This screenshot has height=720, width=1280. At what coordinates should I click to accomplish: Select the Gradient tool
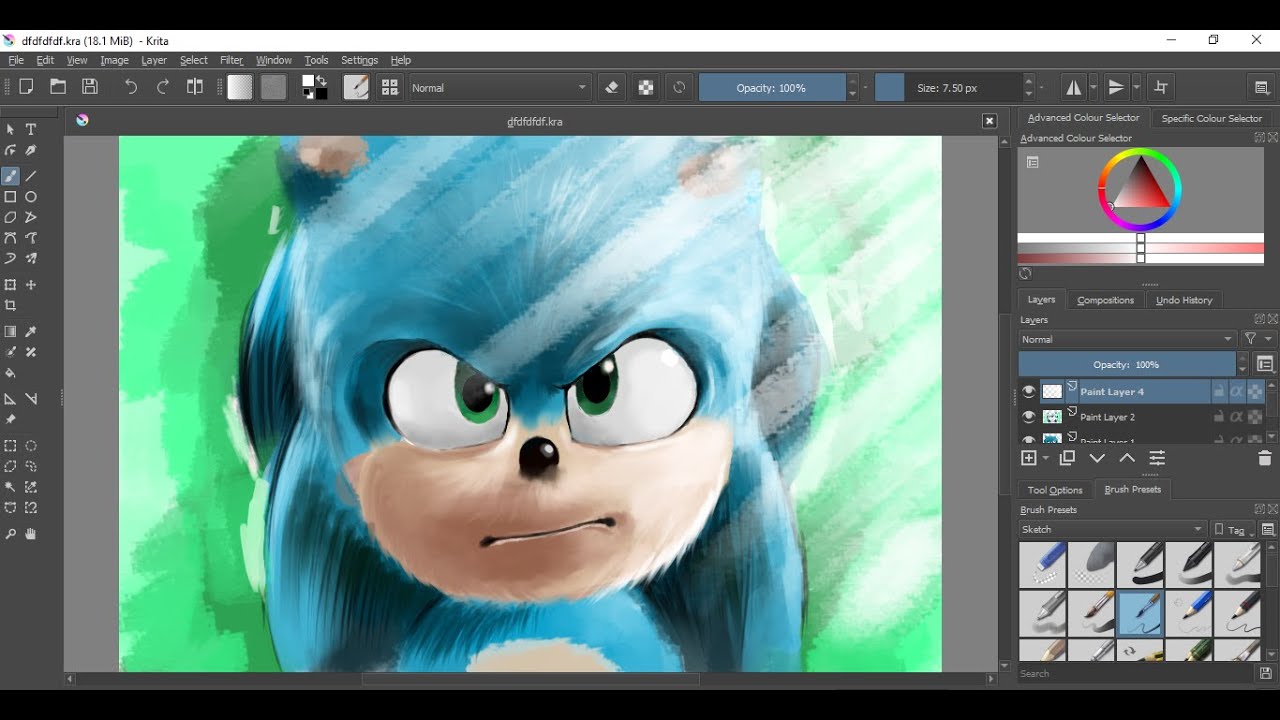pyautogui.click(x=11, y=331)
